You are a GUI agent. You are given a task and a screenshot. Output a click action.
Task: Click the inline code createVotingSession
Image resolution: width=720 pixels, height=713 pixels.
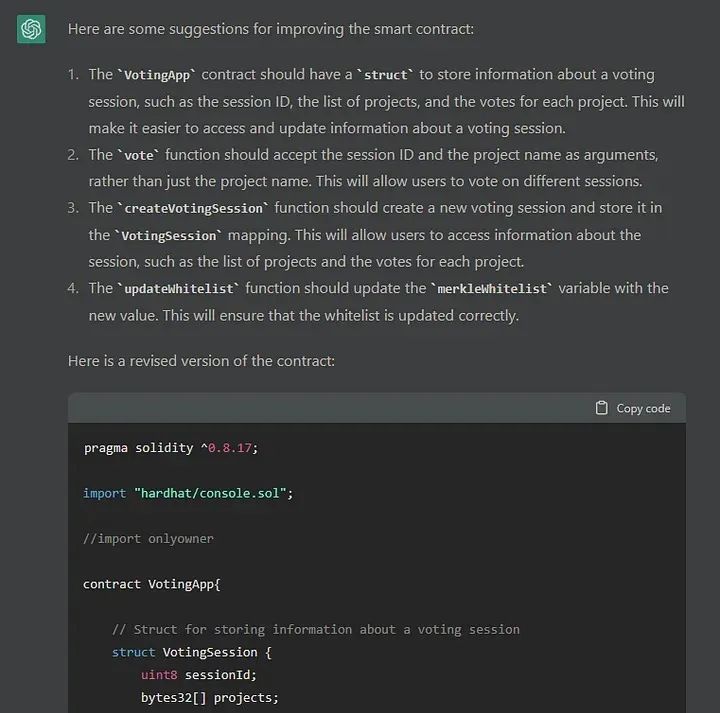pos(193,208)
